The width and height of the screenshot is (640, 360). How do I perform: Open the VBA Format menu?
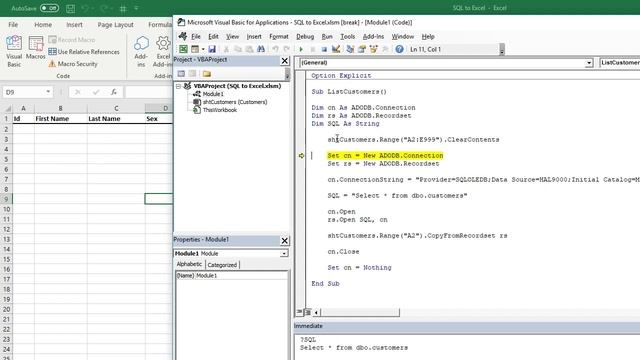[279, 36]
